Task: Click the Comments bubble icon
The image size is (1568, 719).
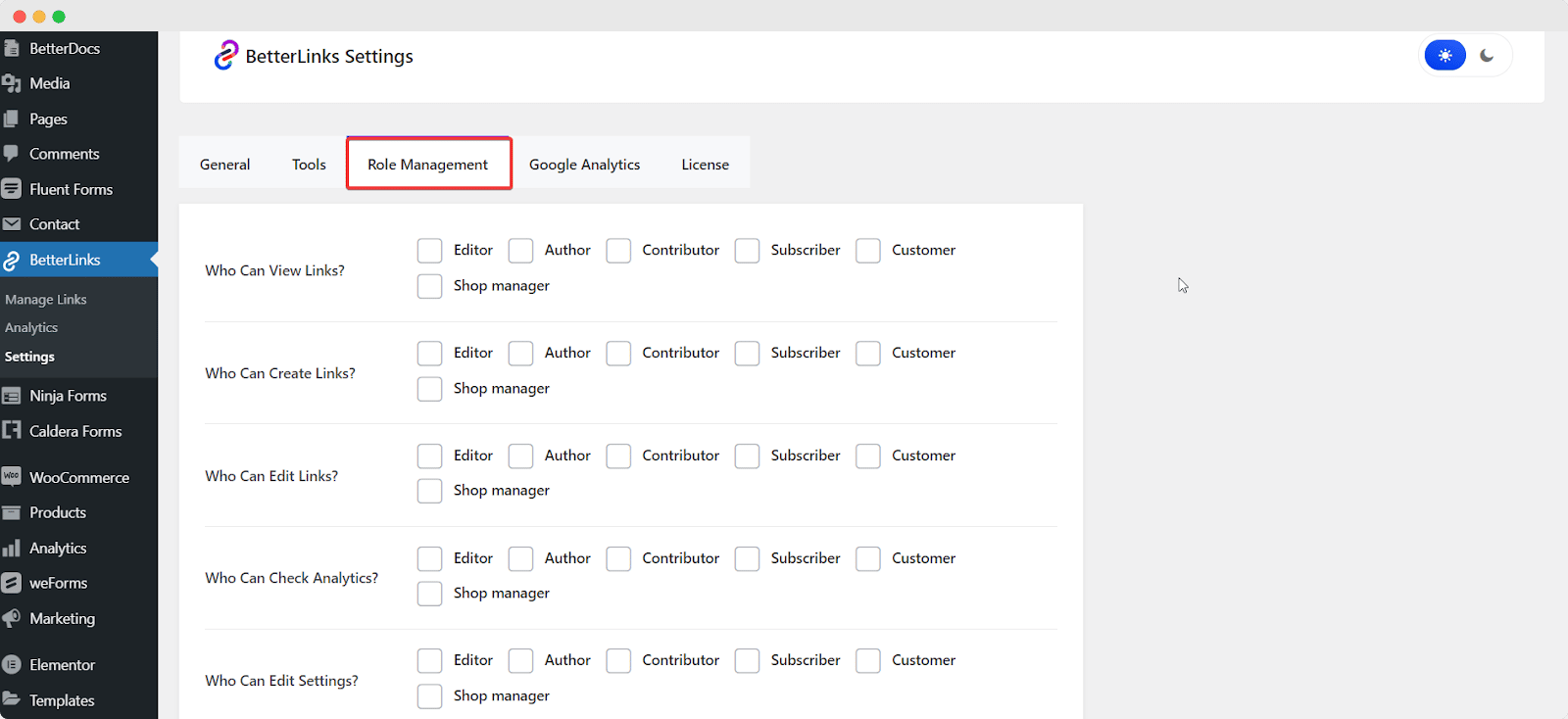Action: [x=12, y=154]
